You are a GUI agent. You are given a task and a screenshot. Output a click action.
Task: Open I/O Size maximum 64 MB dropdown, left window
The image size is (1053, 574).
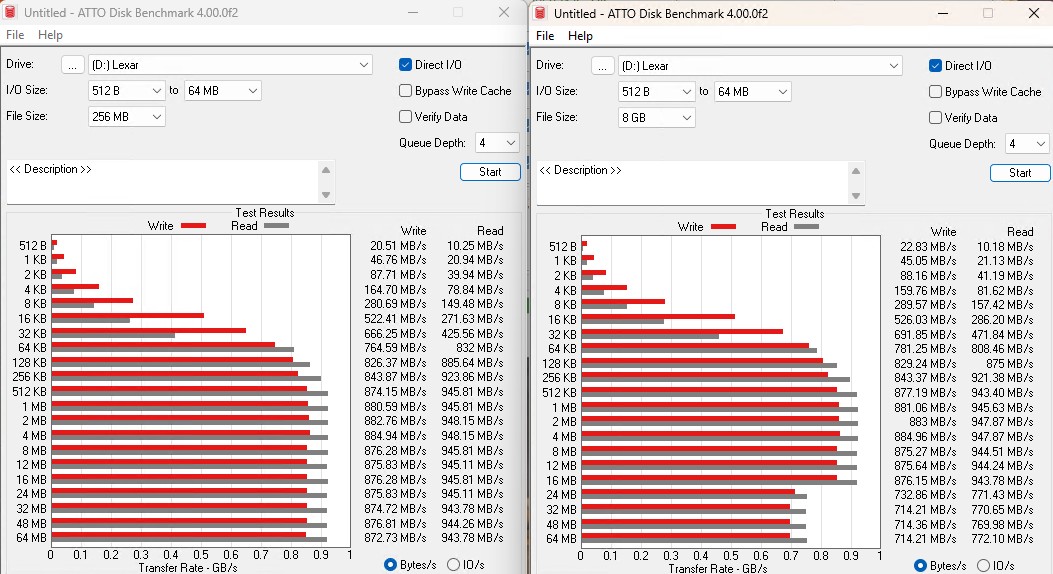click(x=222, y=91)
